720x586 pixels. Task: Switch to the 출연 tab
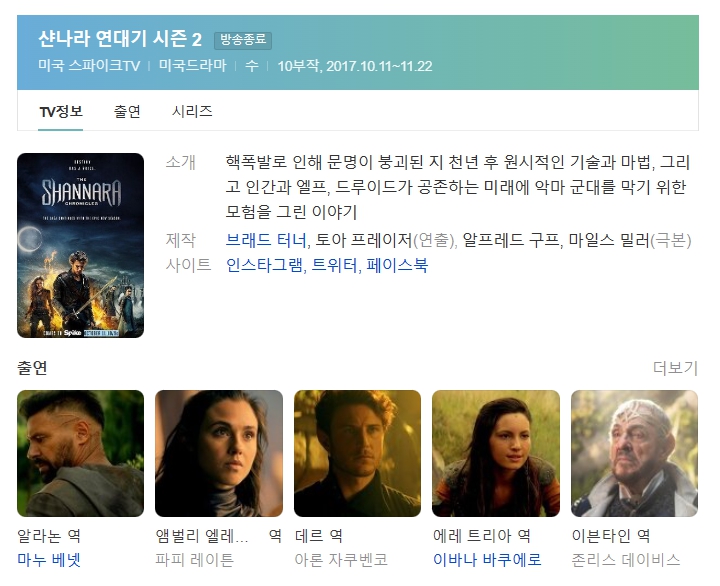127,112
